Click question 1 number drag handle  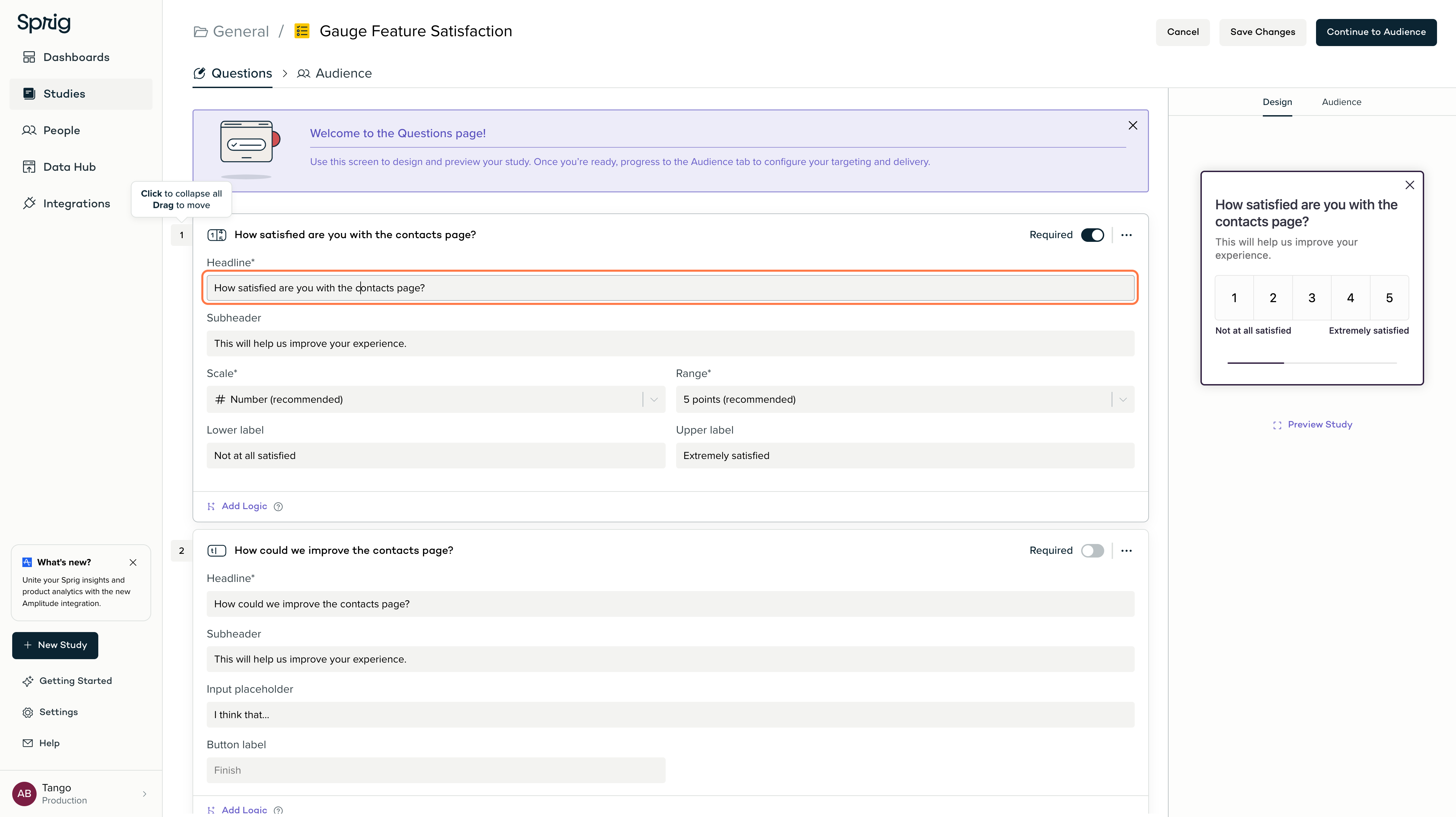tap(181, 235)
